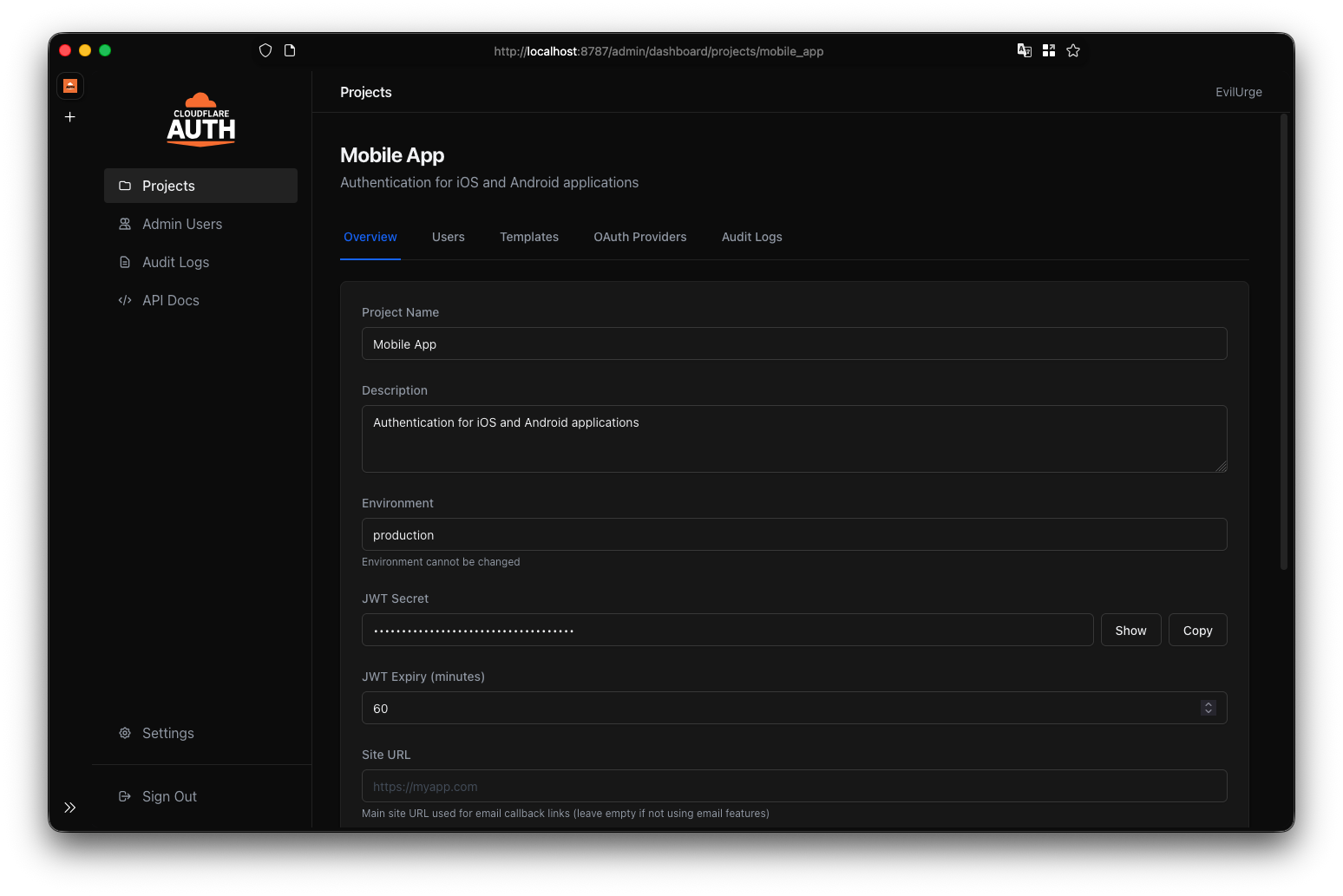The width and height of the screenshot is (1343, 896).
Task: Click the Sign Out arrow icon
Action: (x=125, y=796)
